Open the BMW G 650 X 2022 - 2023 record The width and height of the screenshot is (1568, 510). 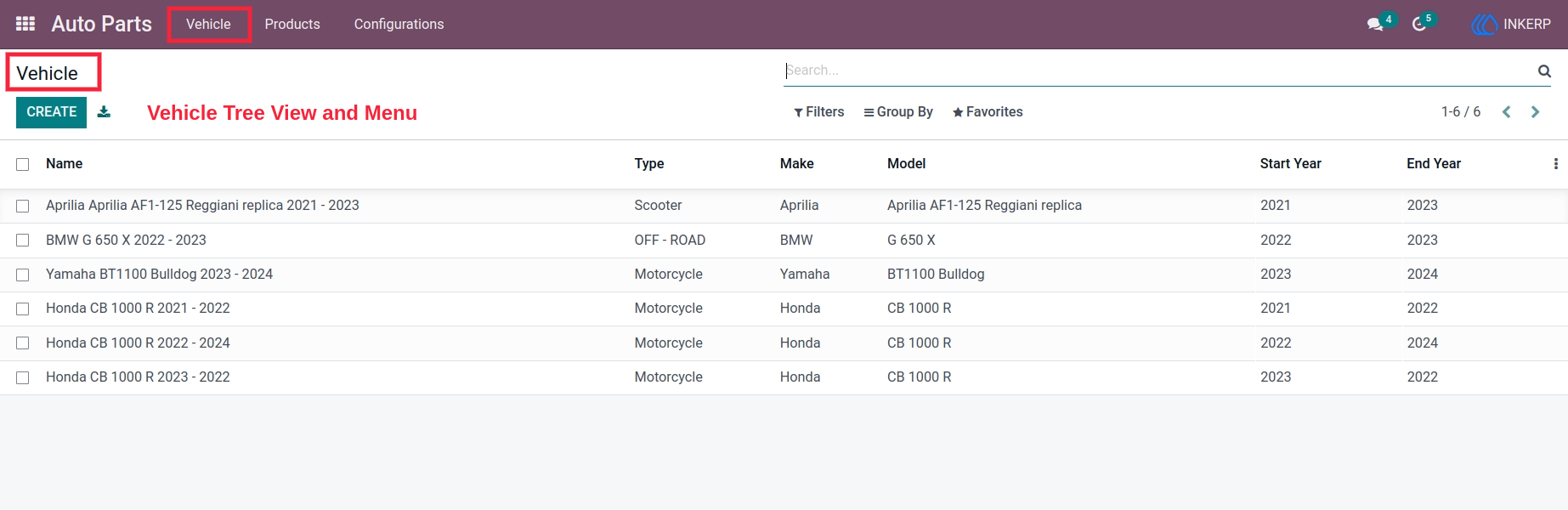point(126,241)
